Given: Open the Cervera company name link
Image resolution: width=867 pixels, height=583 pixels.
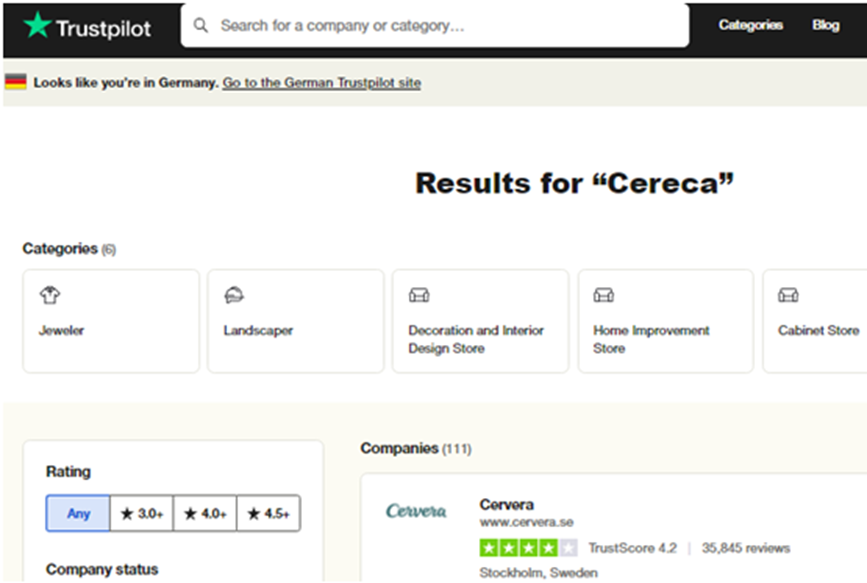Looking at the screenshot, I should point(507,504).
